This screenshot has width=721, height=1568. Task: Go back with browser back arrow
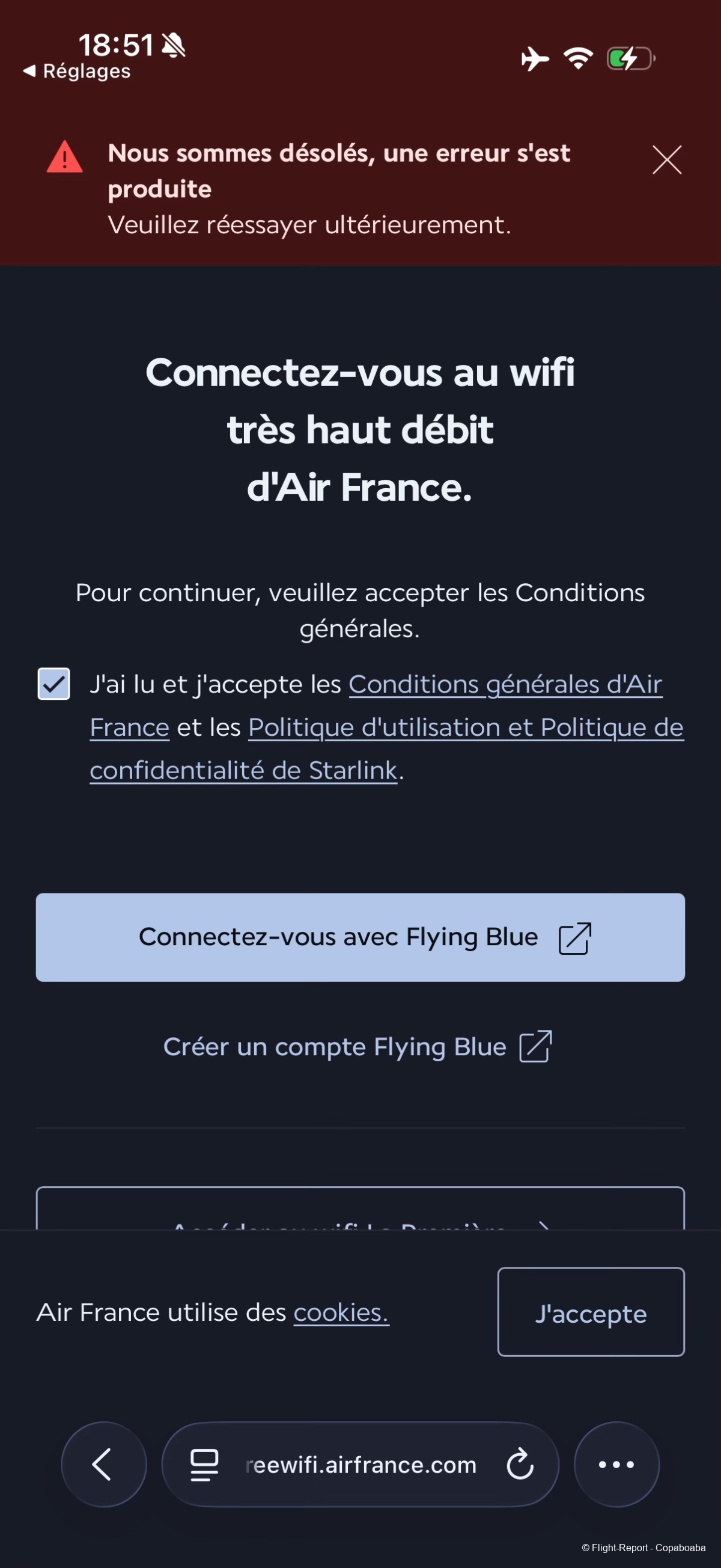pos(103,1465)
